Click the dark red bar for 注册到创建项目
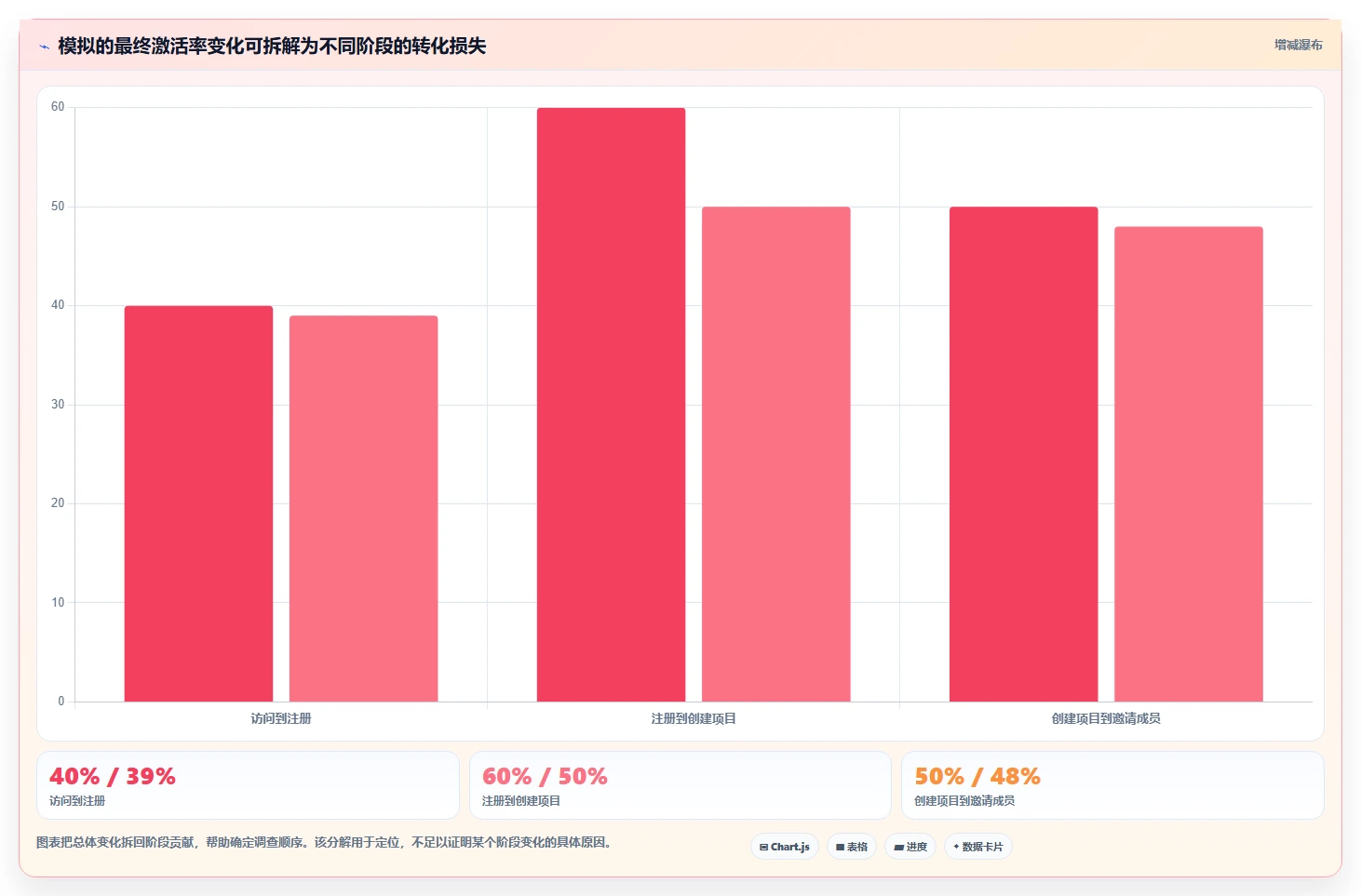Screen dimensions: 1361x896 [x=611, y=405]
